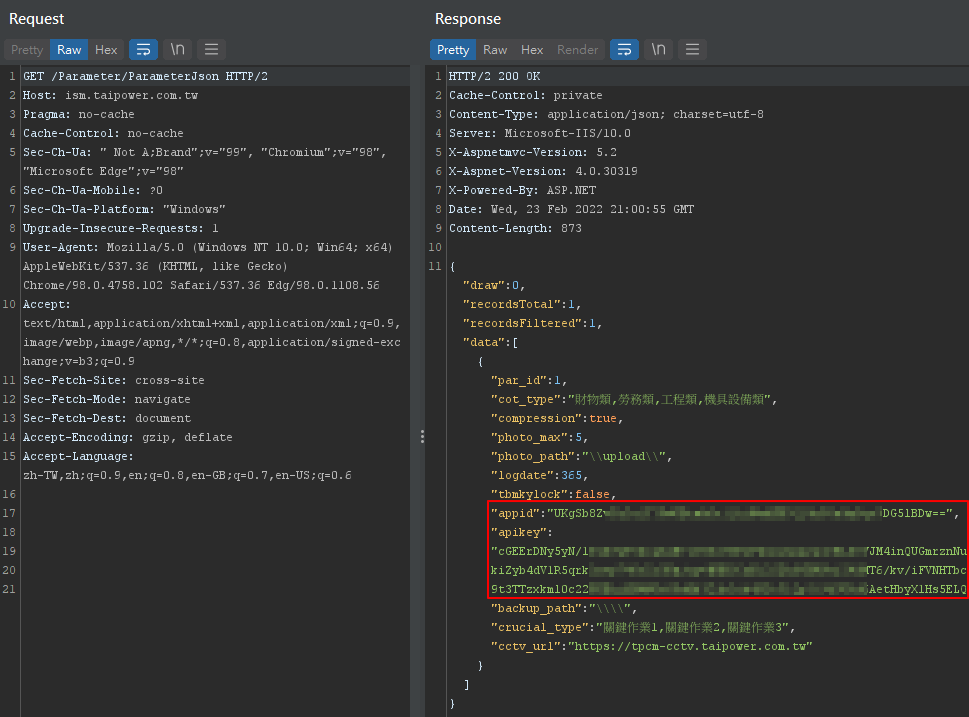Image resolution: width=969 pixels, height=717 pixels.
Task: Click the 'Pragma: no-cache' header line
Action: [x=78, y=114]
